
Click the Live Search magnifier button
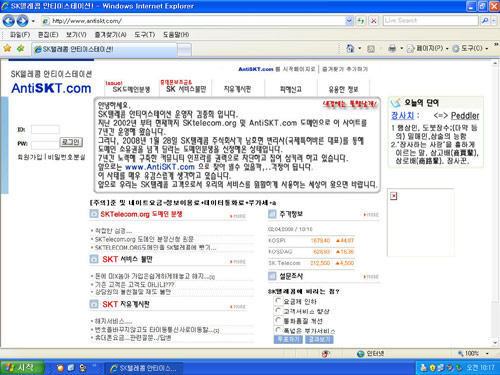(485, 21)
